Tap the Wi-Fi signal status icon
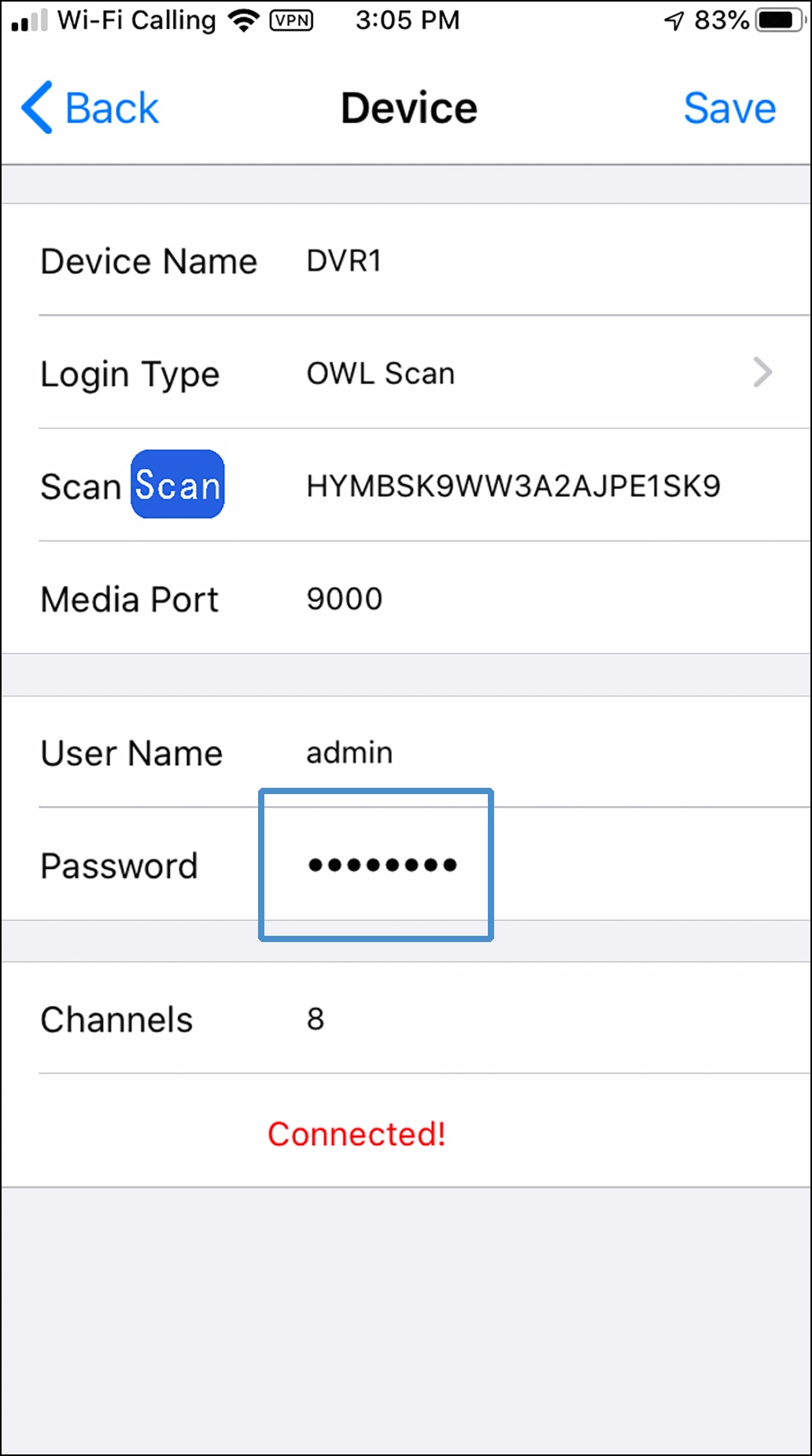This screenshot has height=1456, width=812. tap(244, 20)
